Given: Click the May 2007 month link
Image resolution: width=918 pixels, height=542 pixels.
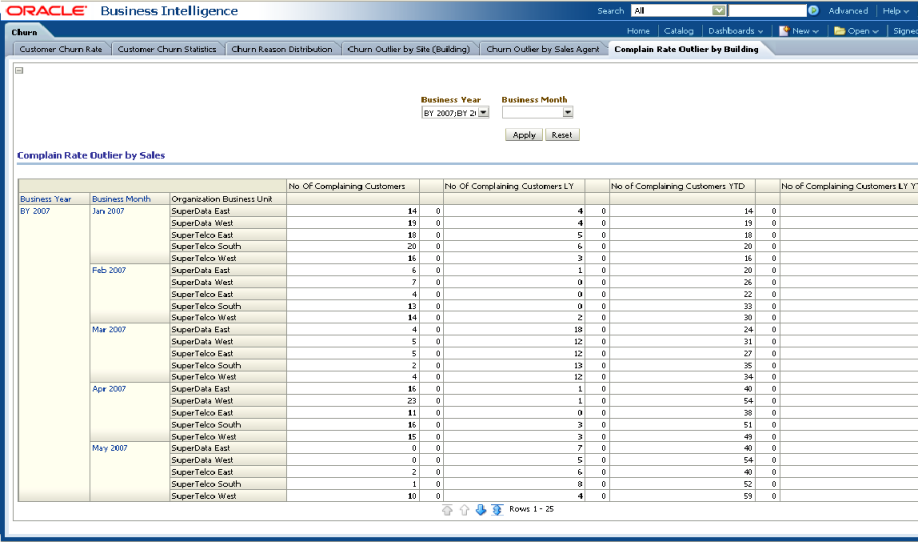Looking at the screenshot, I should pos(109,448).
